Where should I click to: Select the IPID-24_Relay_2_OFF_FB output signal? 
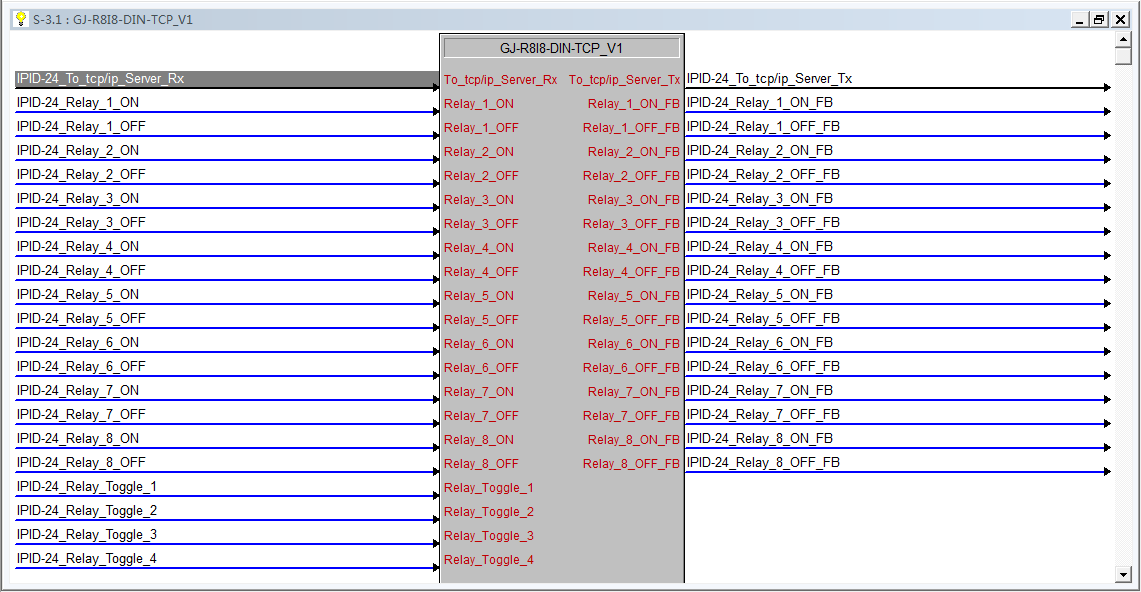(897, 175)
